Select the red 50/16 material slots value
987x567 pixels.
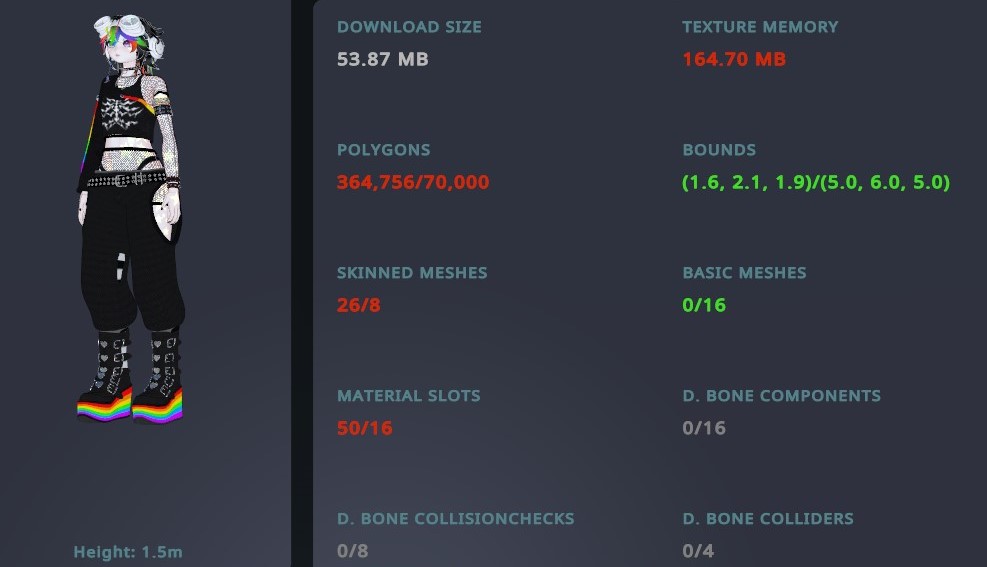click(x=365, y=428)
